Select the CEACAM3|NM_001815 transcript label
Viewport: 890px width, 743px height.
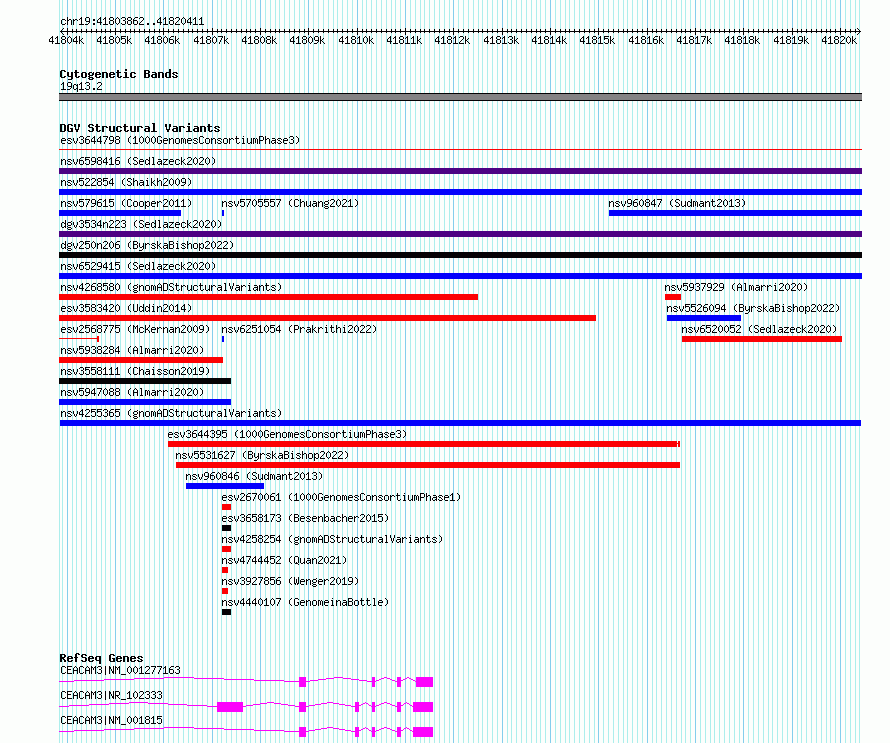click(x=111, y=720)
